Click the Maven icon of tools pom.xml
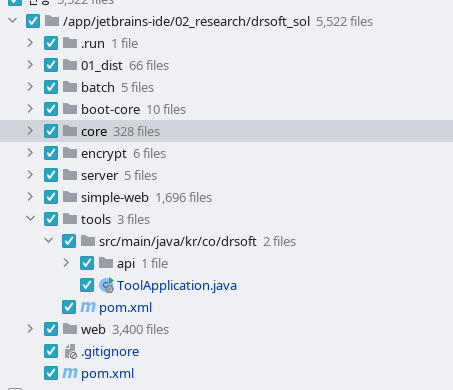453x390 pixels. pyautogui.click(x=88, y=307)
